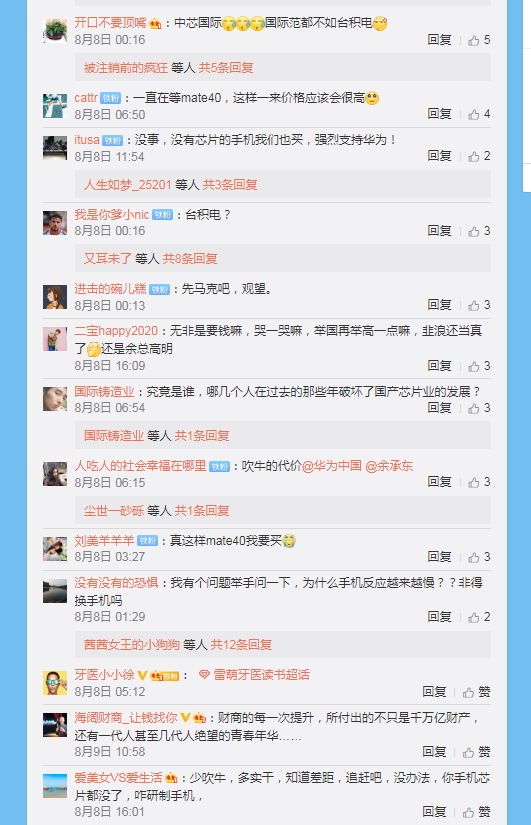Click 赞 on 海阔财商_让钱找你's comment
This screenshot has height=825, width=531.
click(476, 752)
